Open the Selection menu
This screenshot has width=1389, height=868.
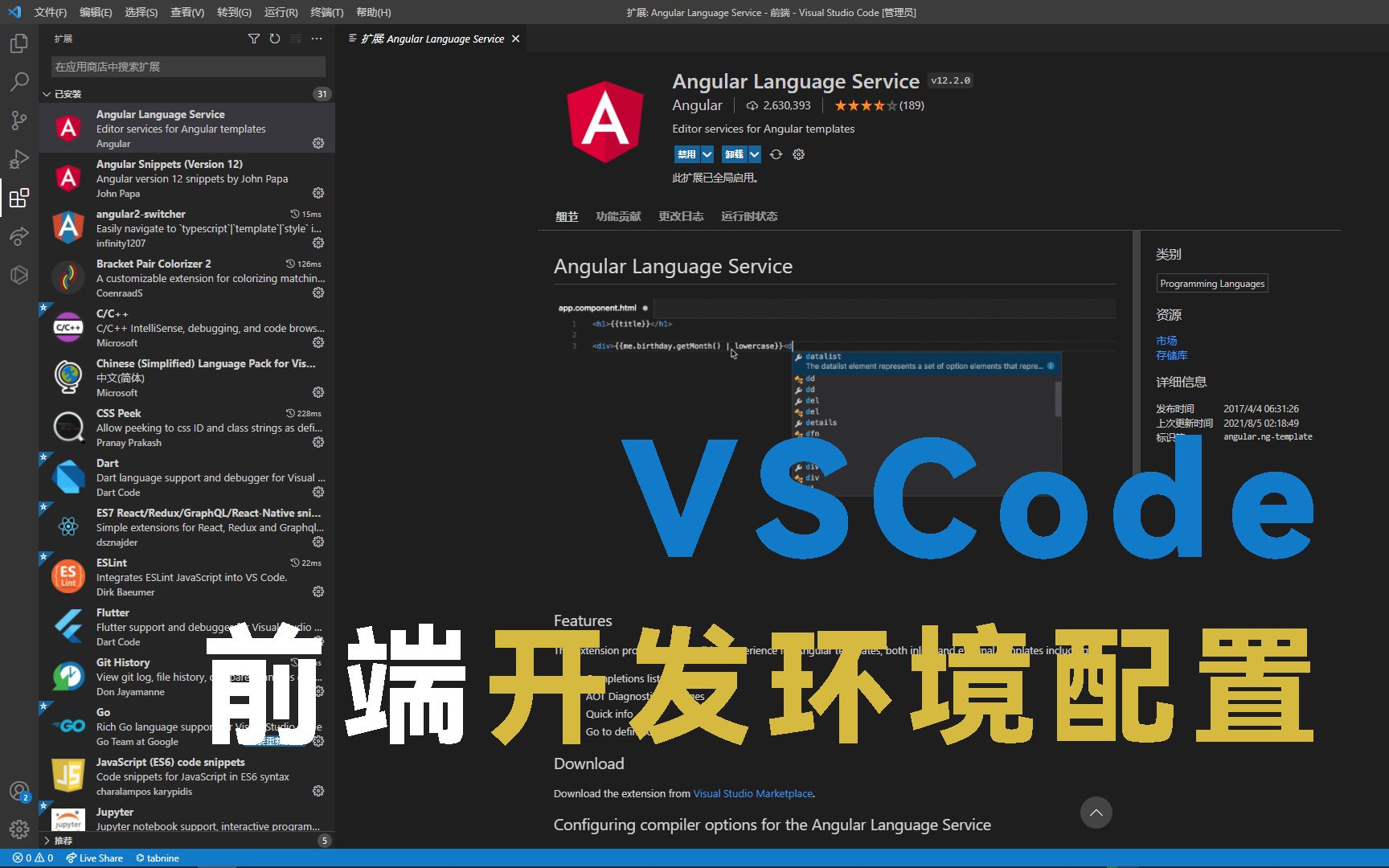(141, 12)
